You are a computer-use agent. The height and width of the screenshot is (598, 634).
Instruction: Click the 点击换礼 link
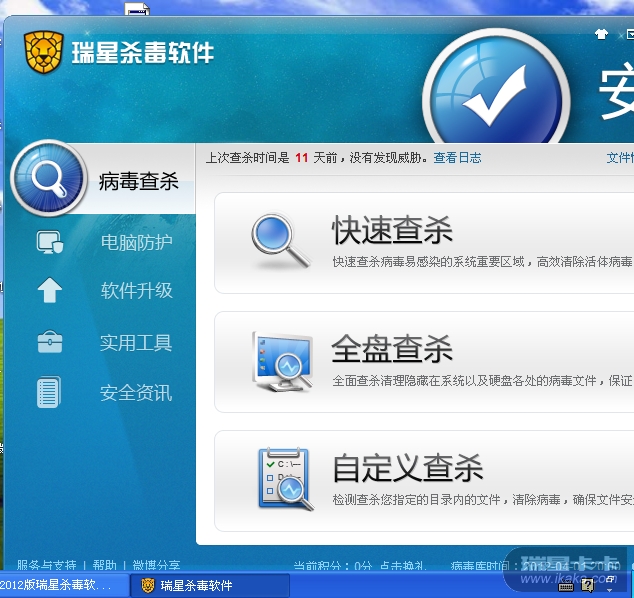(x=403, y=565)
